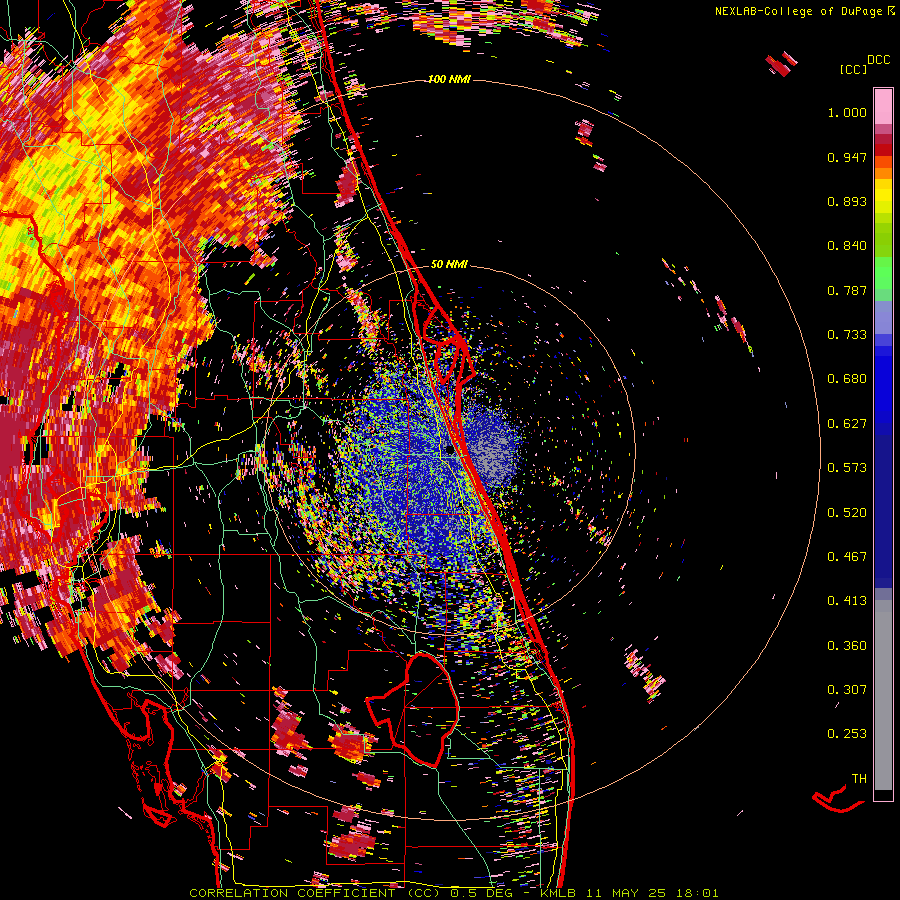
Task: Click the DCC label above the color scale
Action: click(878, 60)
